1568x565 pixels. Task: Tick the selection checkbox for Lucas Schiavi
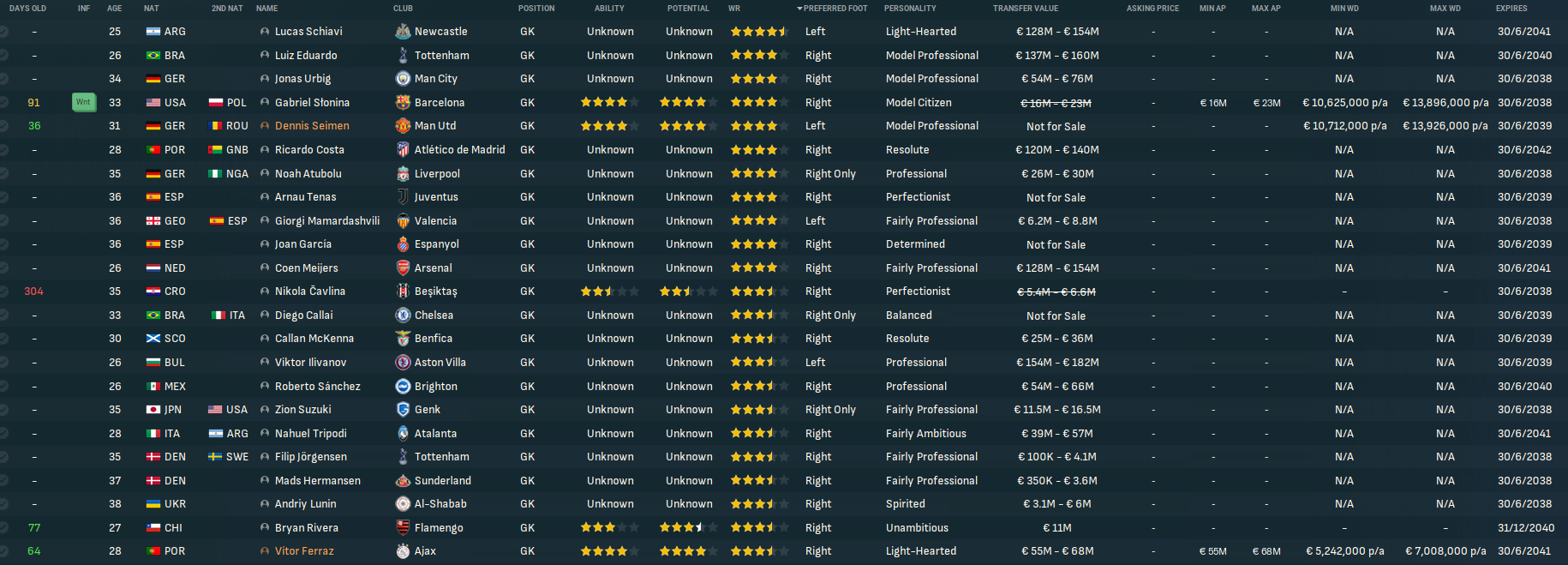click(x=3, y=32)
